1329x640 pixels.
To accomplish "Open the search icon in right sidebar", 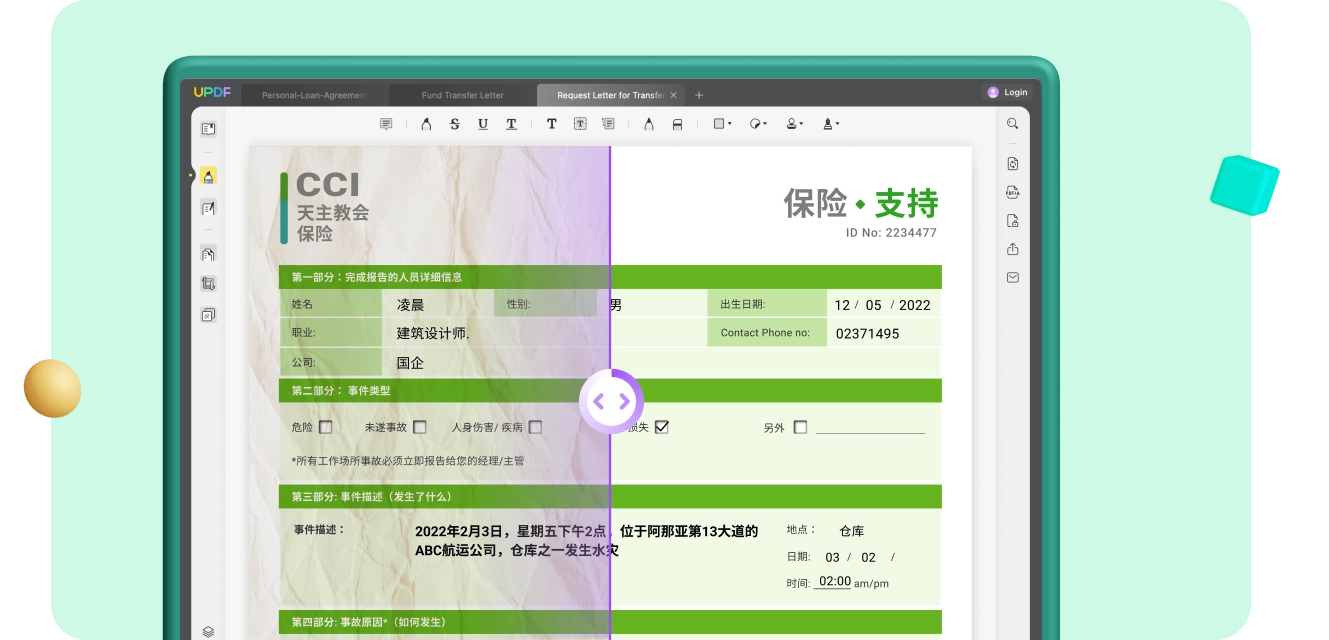I will pyautogui.click(x=1012, y=124).
